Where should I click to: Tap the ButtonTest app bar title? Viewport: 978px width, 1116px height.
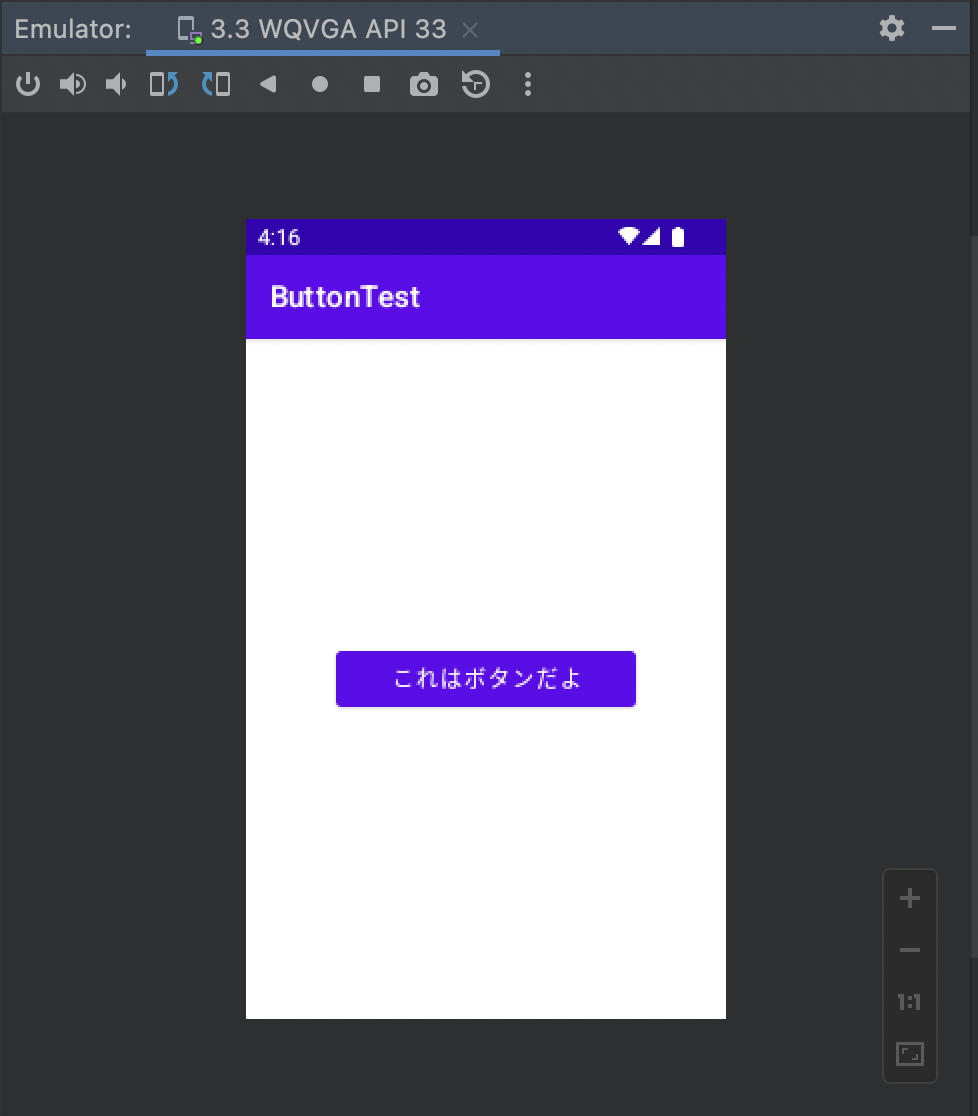[344, 296]
